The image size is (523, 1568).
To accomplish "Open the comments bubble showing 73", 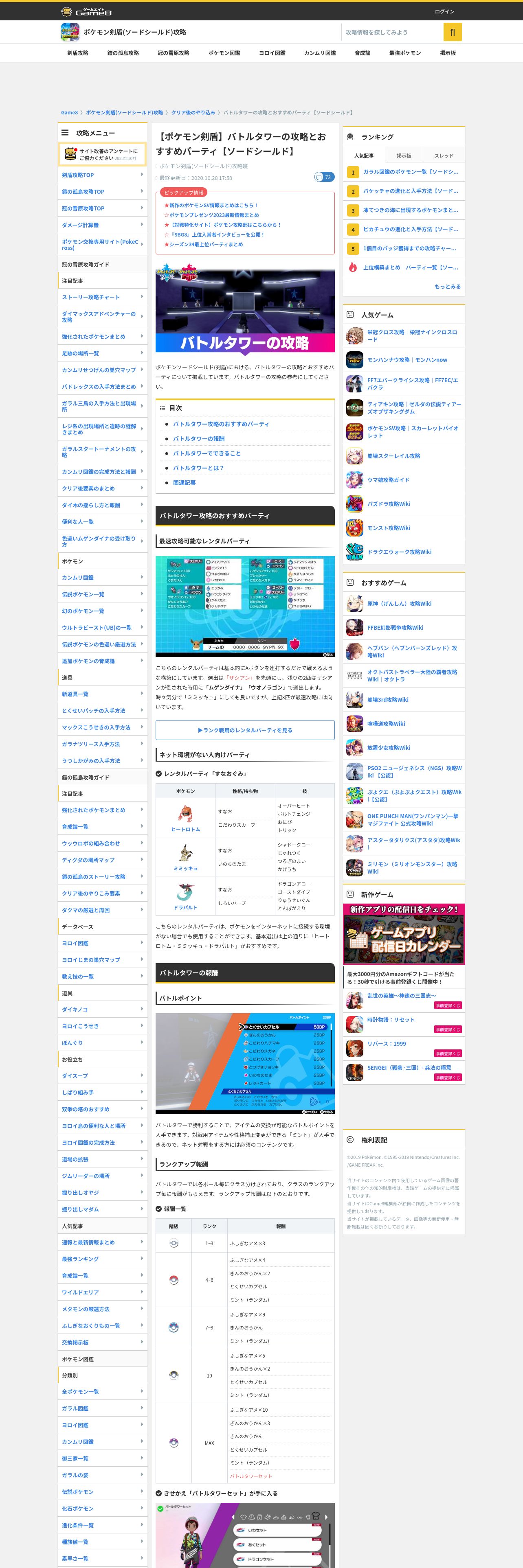I will pyautogui.click(x=324, y=177).
